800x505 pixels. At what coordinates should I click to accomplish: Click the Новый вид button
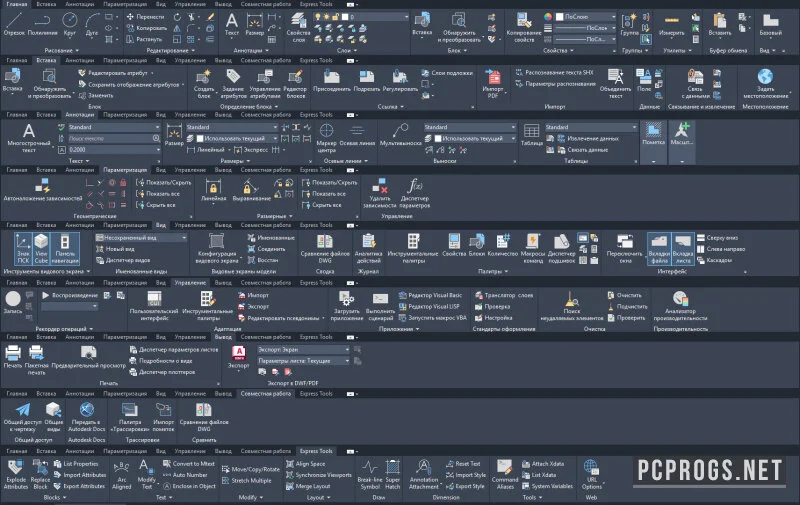coord(115,249)
